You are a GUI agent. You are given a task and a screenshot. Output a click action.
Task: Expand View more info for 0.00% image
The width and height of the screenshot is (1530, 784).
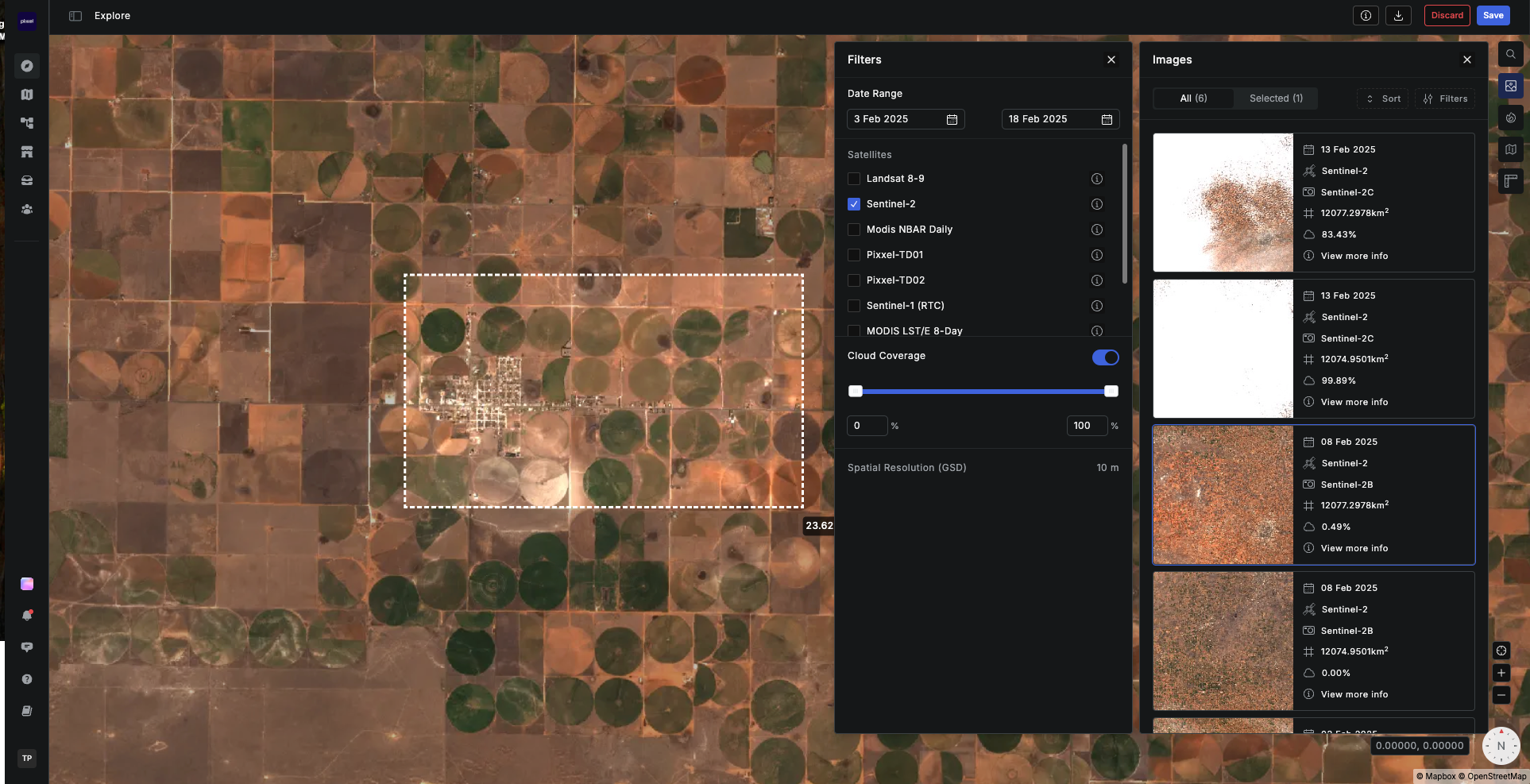click(1354, 694)
